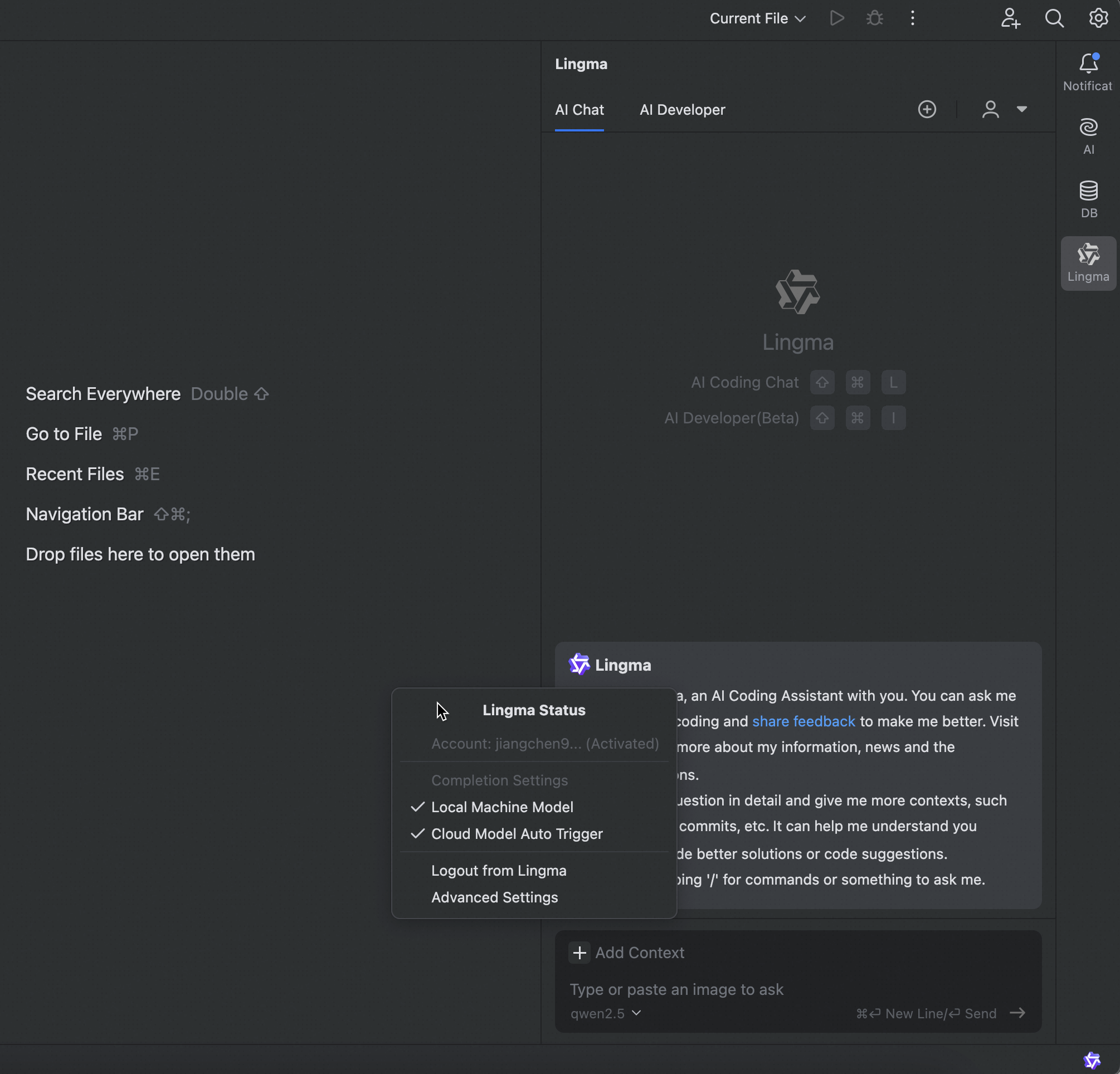Click the Account: jiangchen9... (Activated) entry

click(544, 743)
